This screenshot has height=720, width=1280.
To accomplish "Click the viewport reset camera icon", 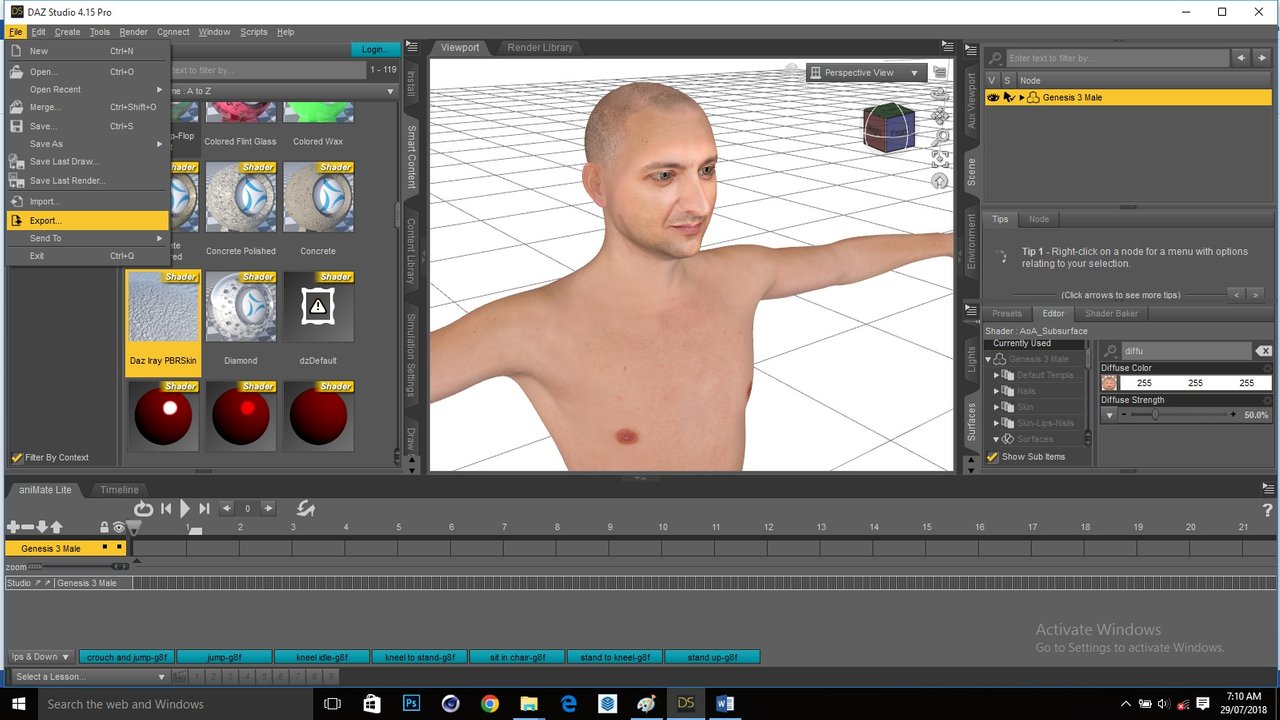I will (939, 181).
